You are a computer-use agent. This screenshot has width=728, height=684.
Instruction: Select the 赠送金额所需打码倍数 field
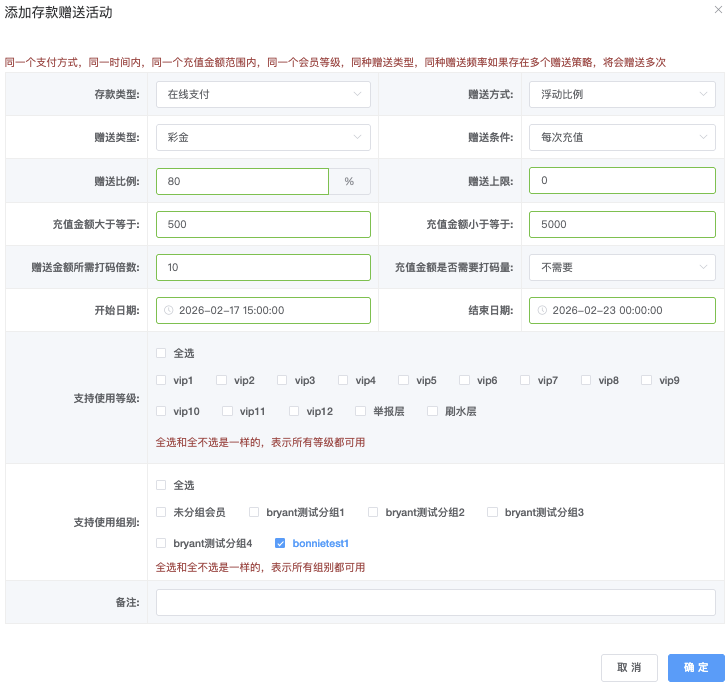coord(263,268)
